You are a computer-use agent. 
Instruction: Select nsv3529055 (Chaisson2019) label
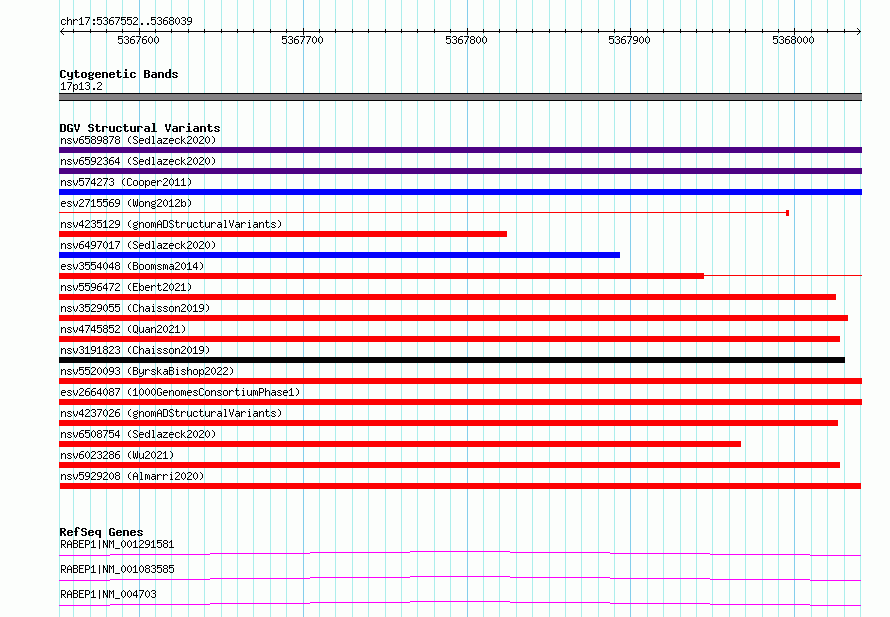(x=135, y=308)
